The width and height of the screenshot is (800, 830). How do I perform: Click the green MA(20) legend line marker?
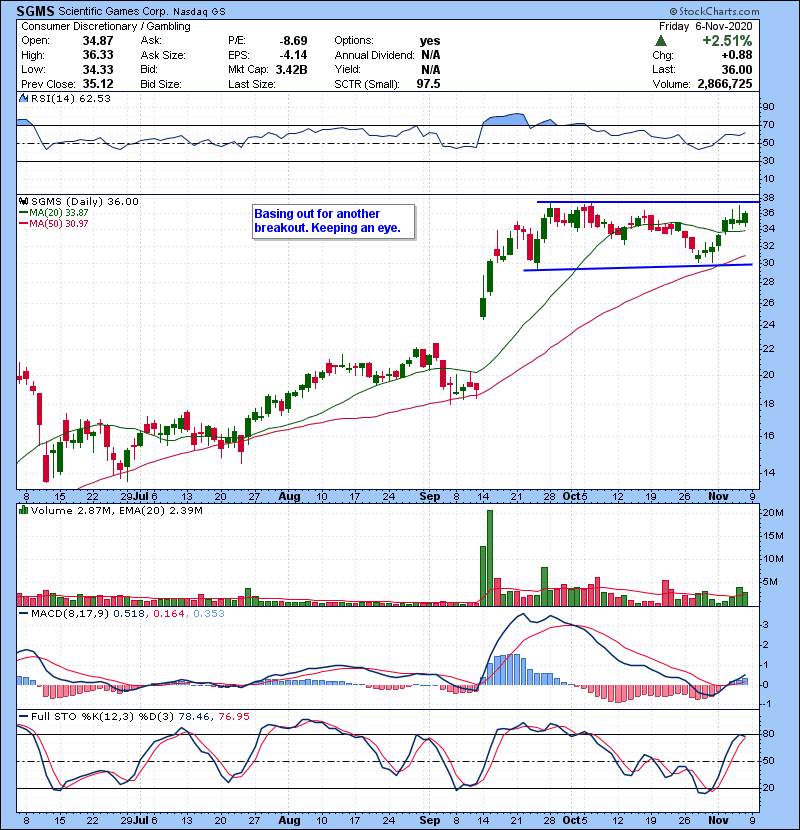(x=23, y=212)
